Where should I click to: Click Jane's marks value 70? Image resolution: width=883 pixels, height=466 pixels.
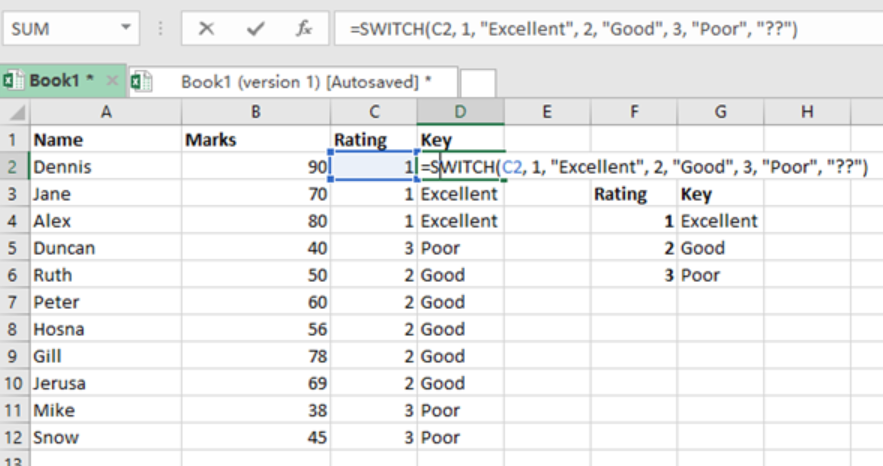point(256,194)
